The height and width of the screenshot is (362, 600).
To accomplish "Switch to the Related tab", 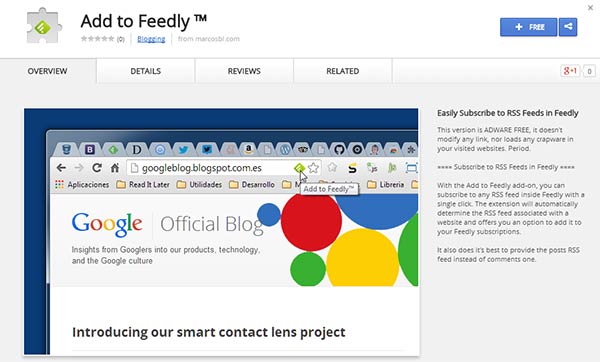I will pos(342,71).
